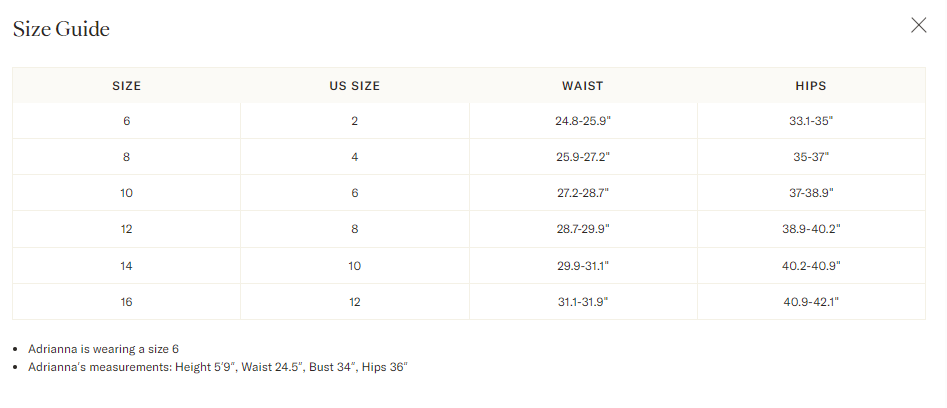Click the HIPS column header
This screenshot has width=947, height=408.
[811, 86]
